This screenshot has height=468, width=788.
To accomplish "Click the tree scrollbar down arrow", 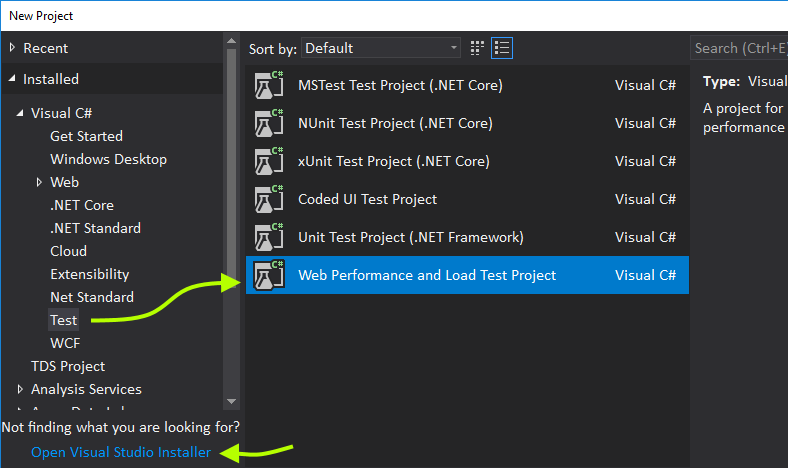I will (x=232, y=401).
